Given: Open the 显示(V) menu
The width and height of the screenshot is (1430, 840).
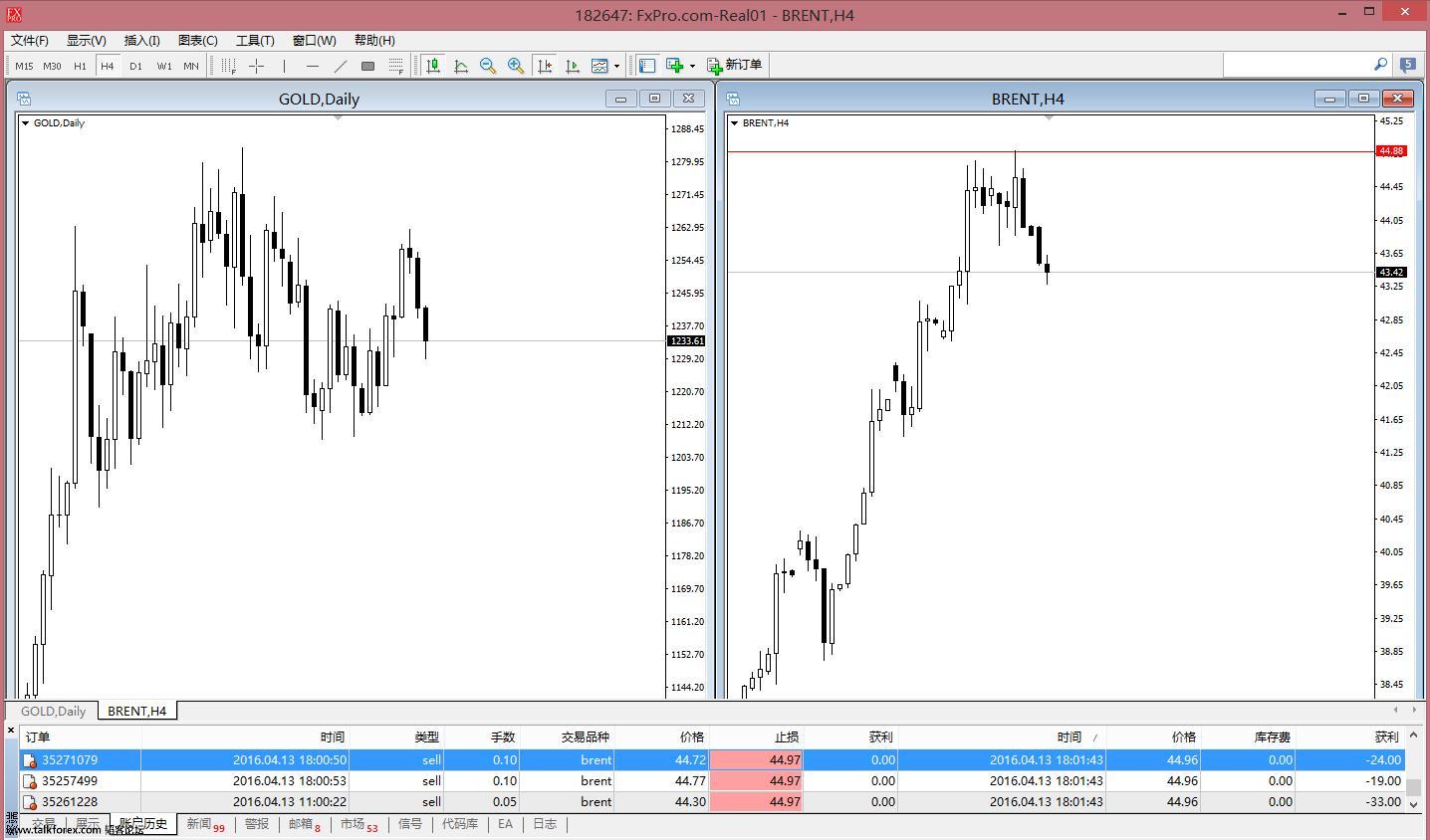Looking at the screenshot, I should pyautogui.click(x=87, y=40).
